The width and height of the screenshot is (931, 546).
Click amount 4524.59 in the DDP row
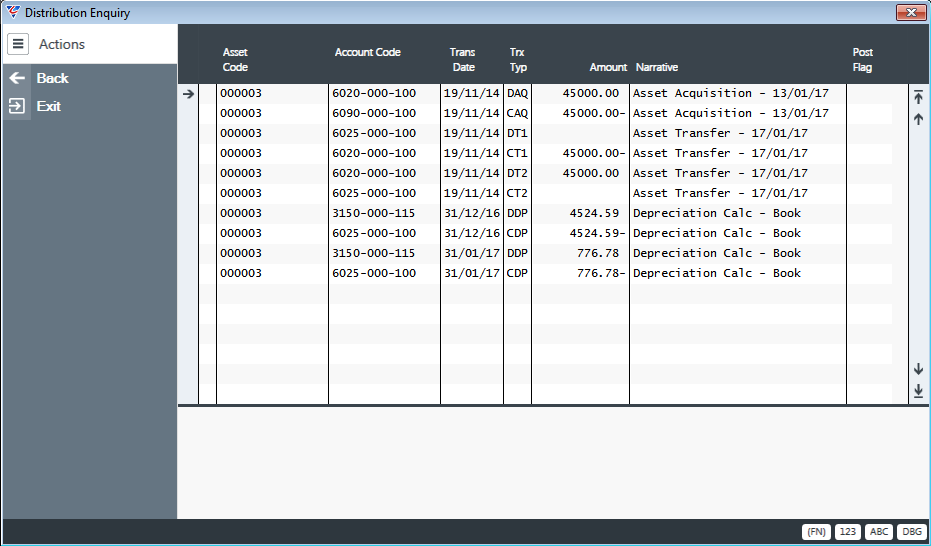point(594,213)
